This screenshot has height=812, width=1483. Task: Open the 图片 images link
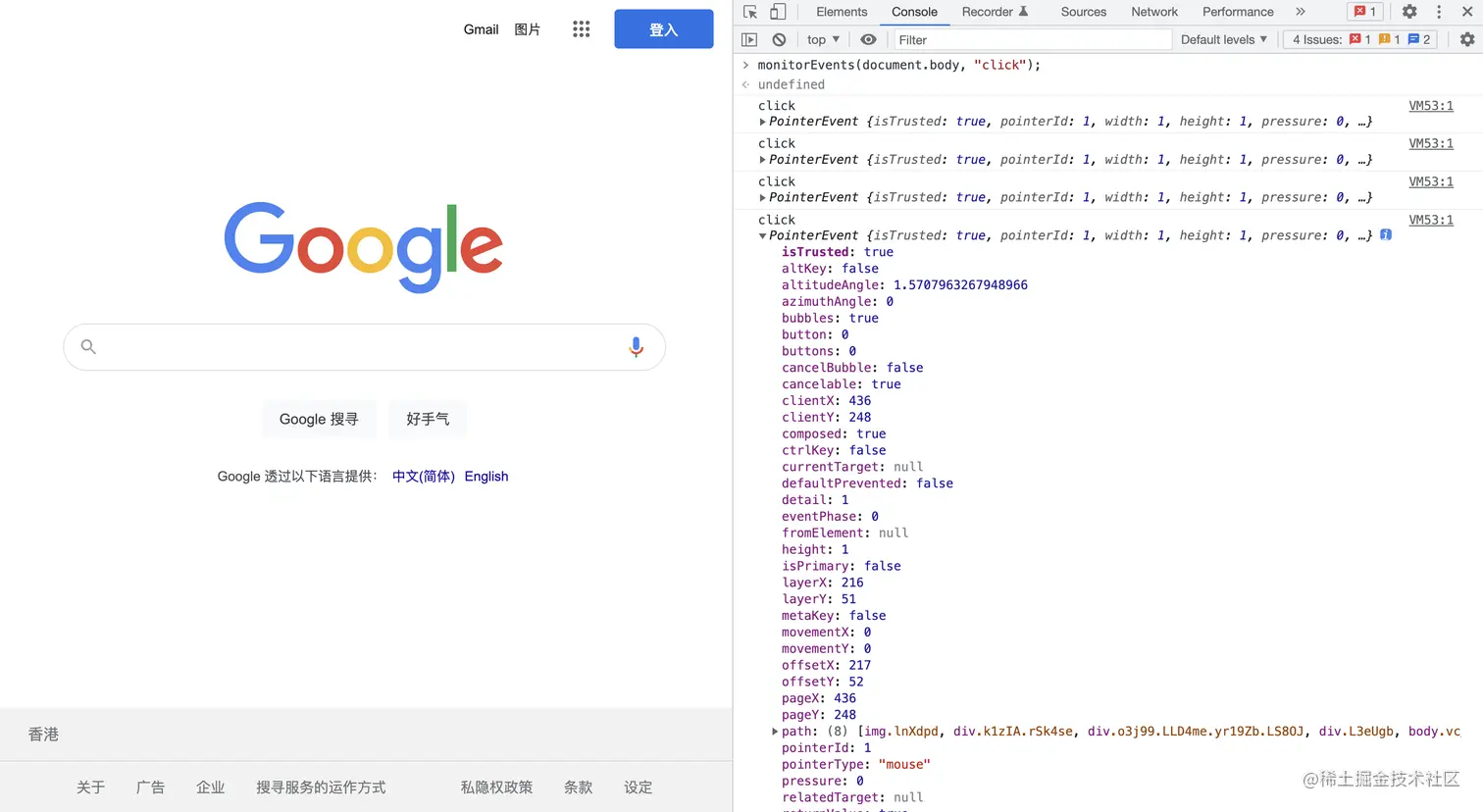[x=528, y=29]
